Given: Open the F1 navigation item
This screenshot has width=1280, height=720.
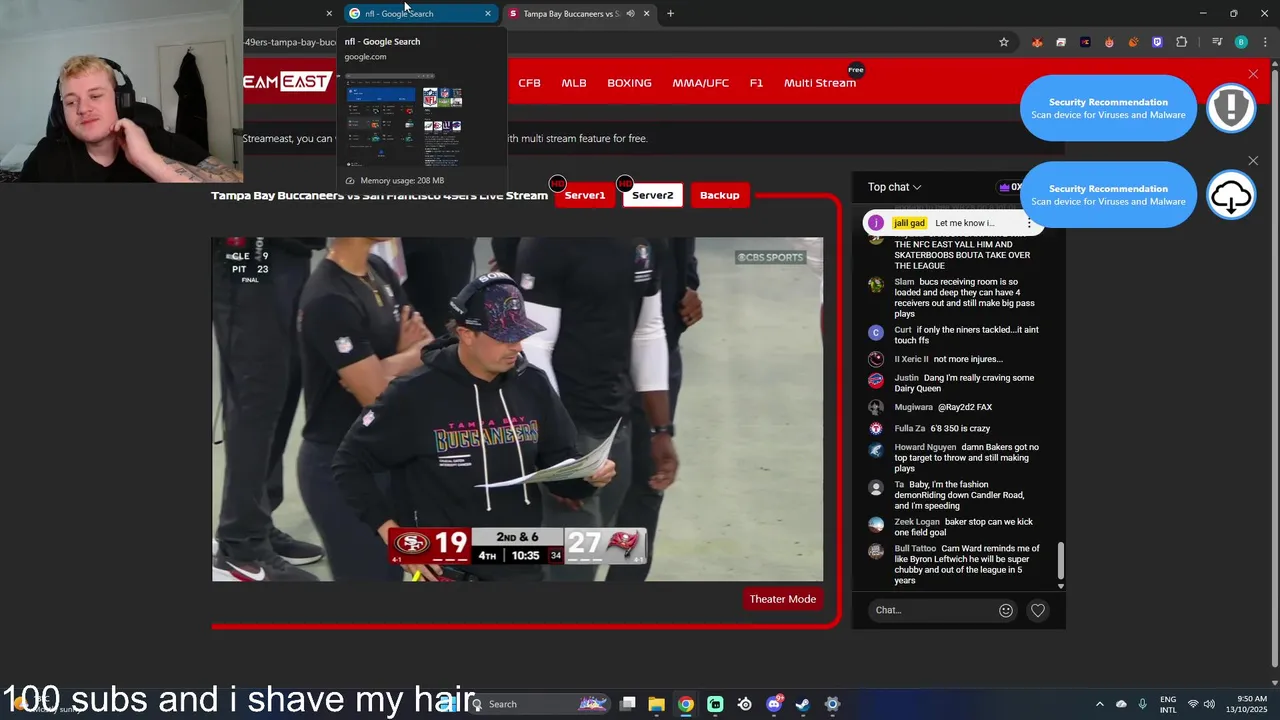Looking at the screenshot, I should point(756,83).
